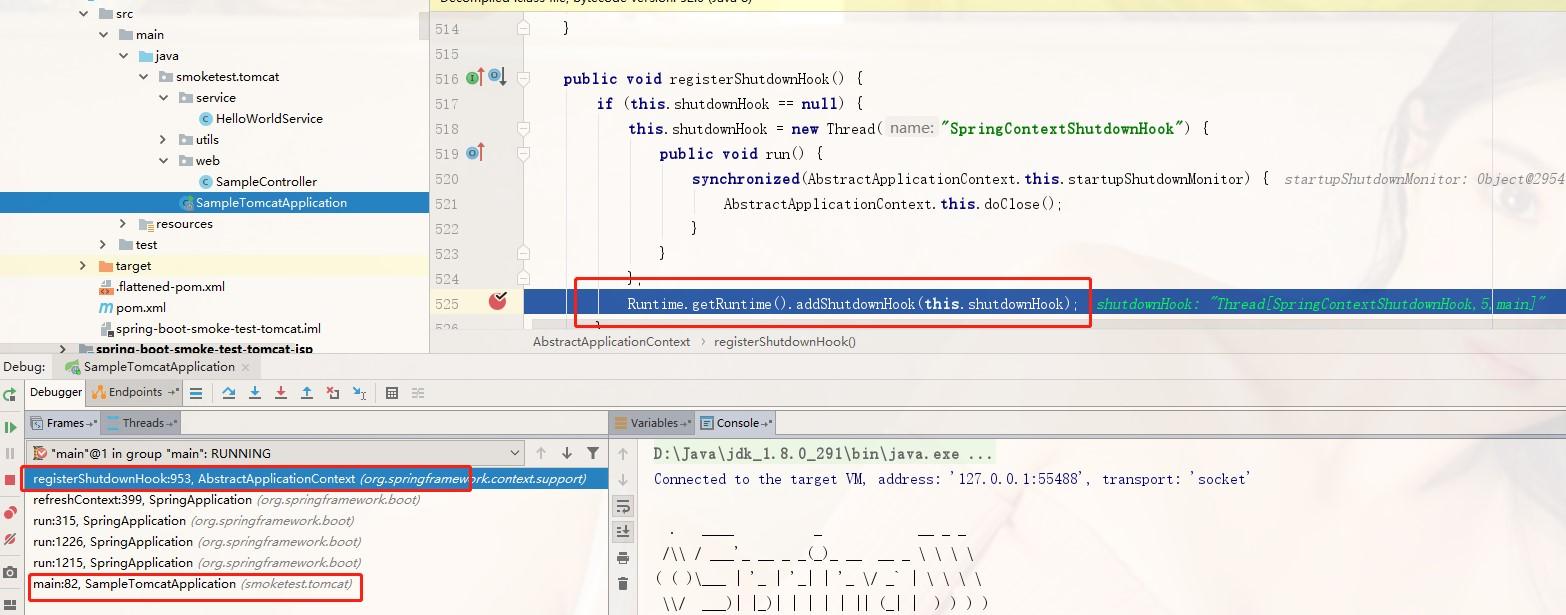1566x615 pixels.
Task: Click implements gutter icon at line 516
Action: point(476,77)
